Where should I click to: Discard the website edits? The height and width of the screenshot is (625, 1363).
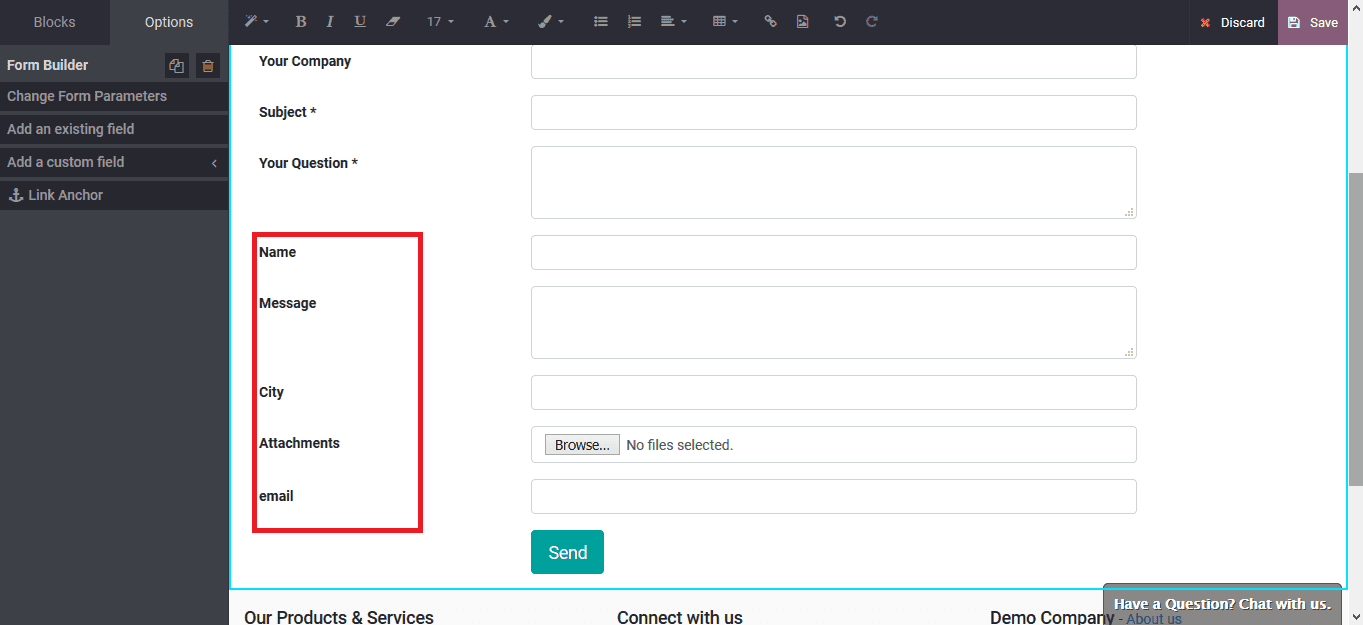click(1233, 22)
